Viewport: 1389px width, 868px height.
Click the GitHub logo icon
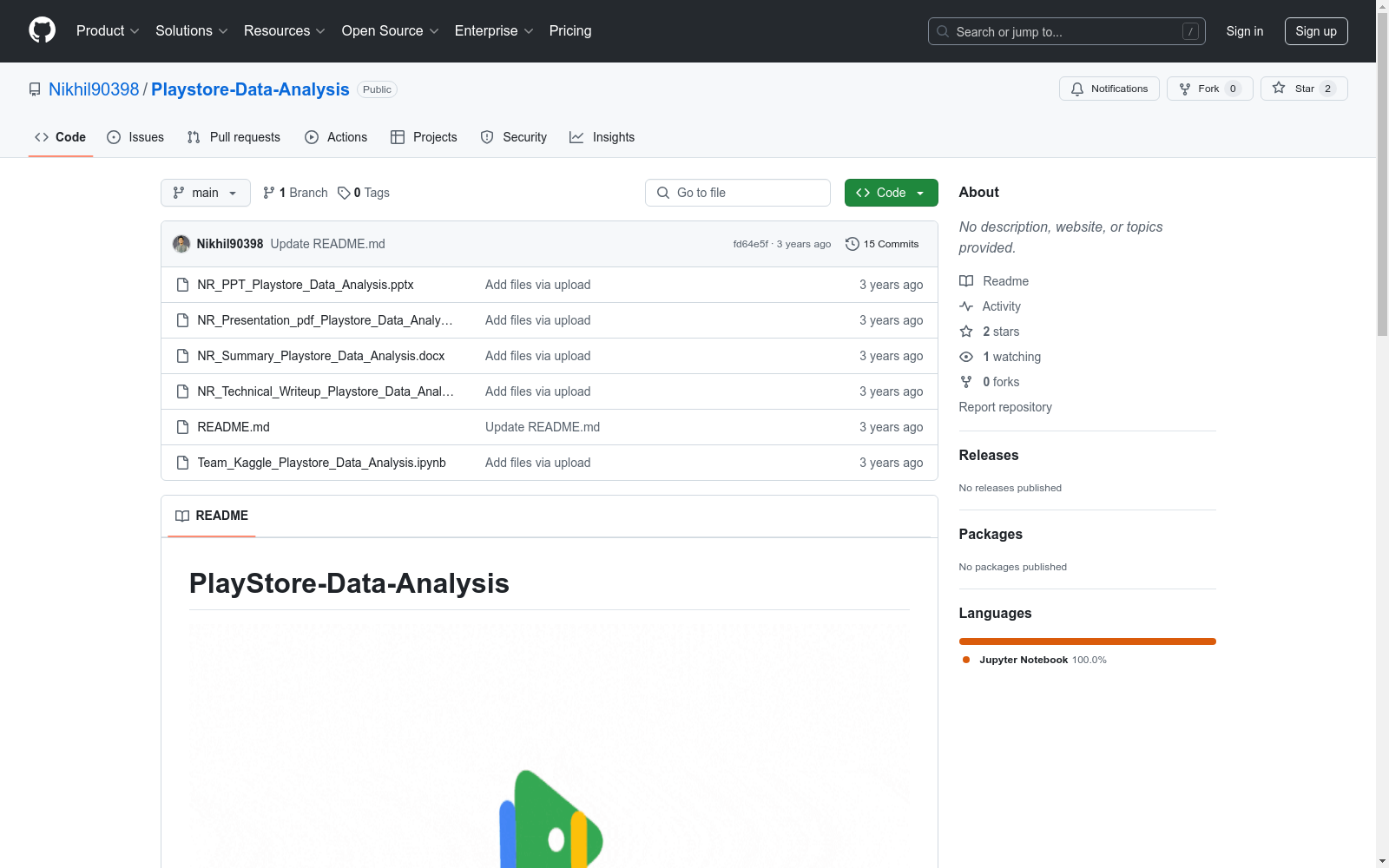[x=42, y=30]
